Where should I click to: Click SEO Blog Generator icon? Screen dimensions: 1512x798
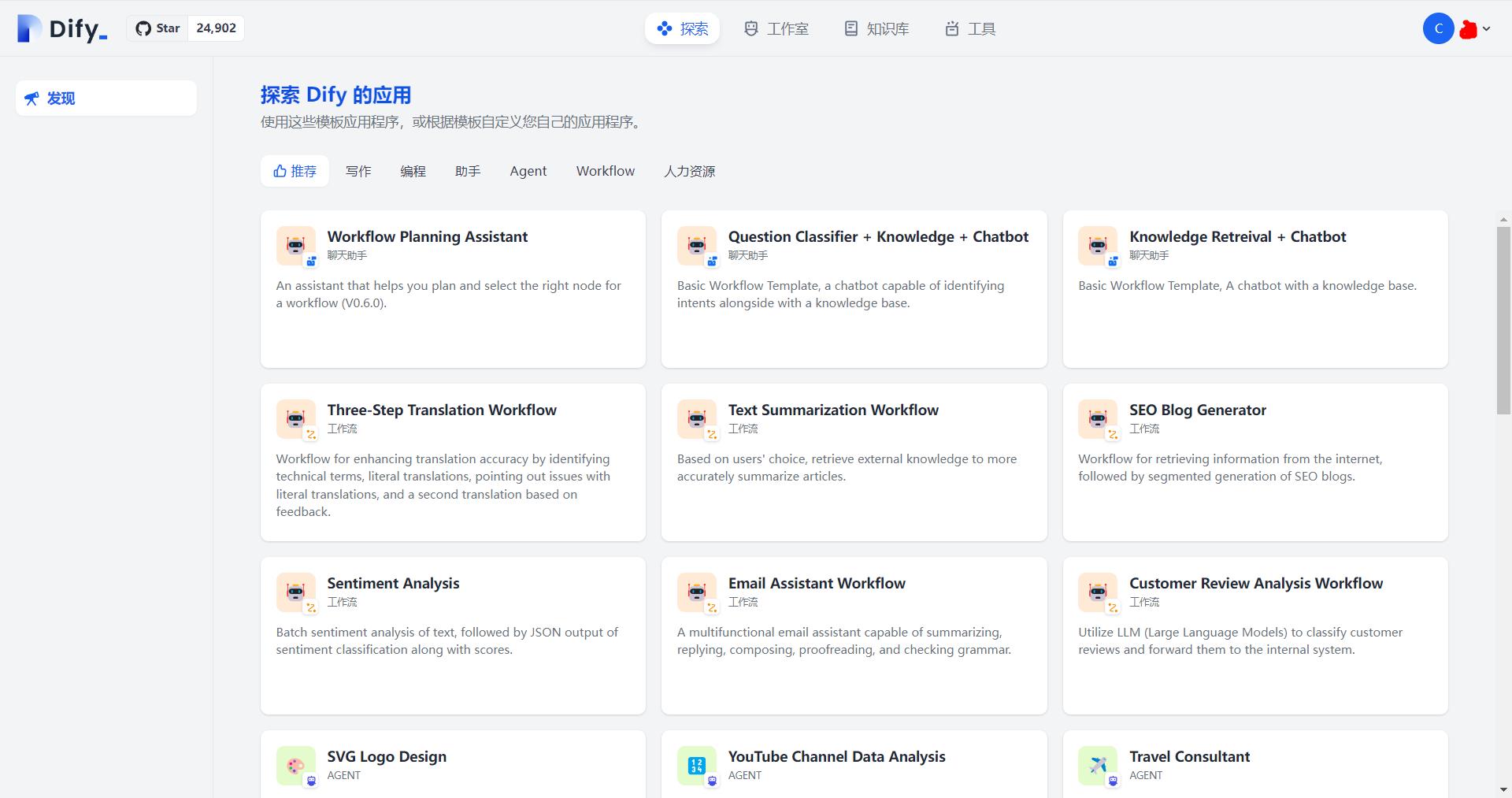point(1098,419)
